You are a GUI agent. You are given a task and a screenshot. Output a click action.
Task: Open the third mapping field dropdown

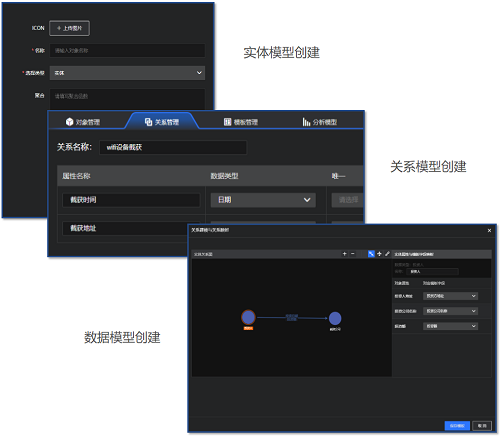click(x=450, y=326)
